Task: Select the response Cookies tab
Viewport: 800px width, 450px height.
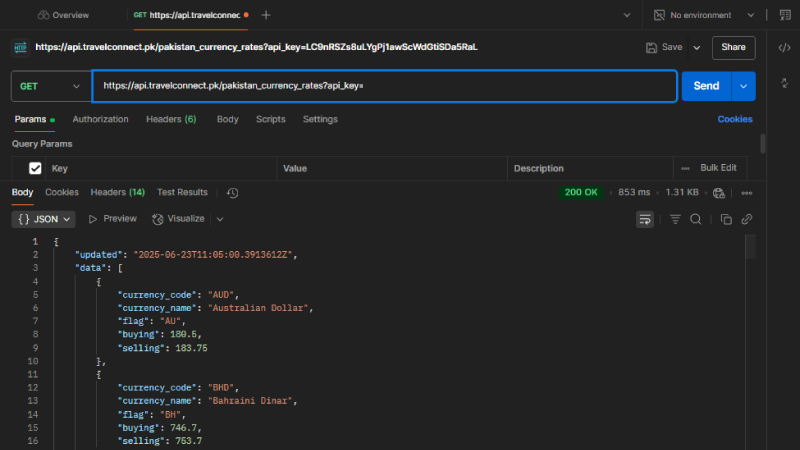Action: (62, 192)
